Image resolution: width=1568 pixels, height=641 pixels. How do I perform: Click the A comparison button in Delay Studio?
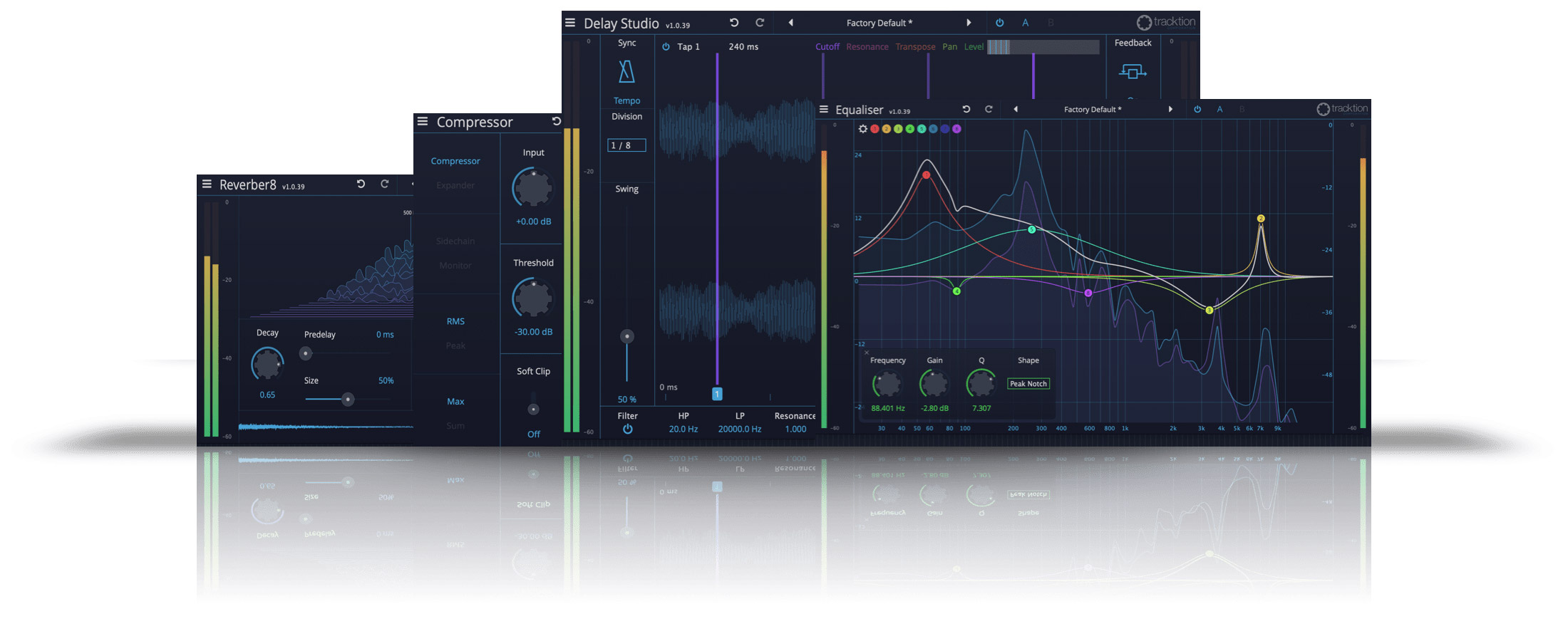pos(1025,22)
